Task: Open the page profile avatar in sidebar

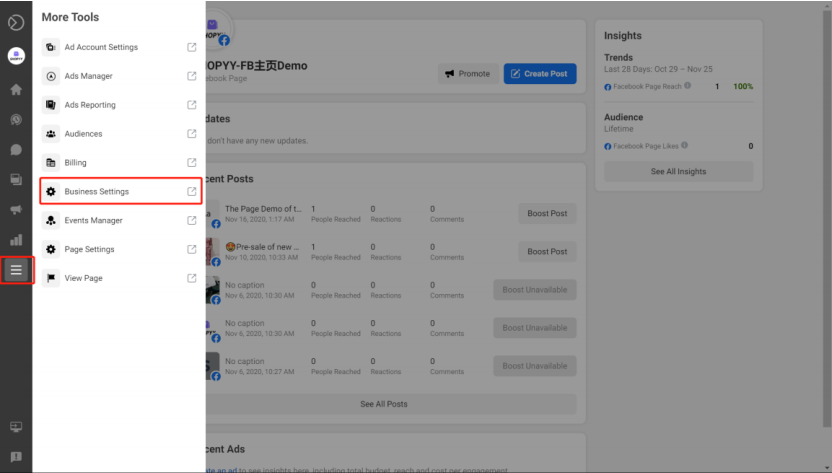Action: tap(16, 56)
